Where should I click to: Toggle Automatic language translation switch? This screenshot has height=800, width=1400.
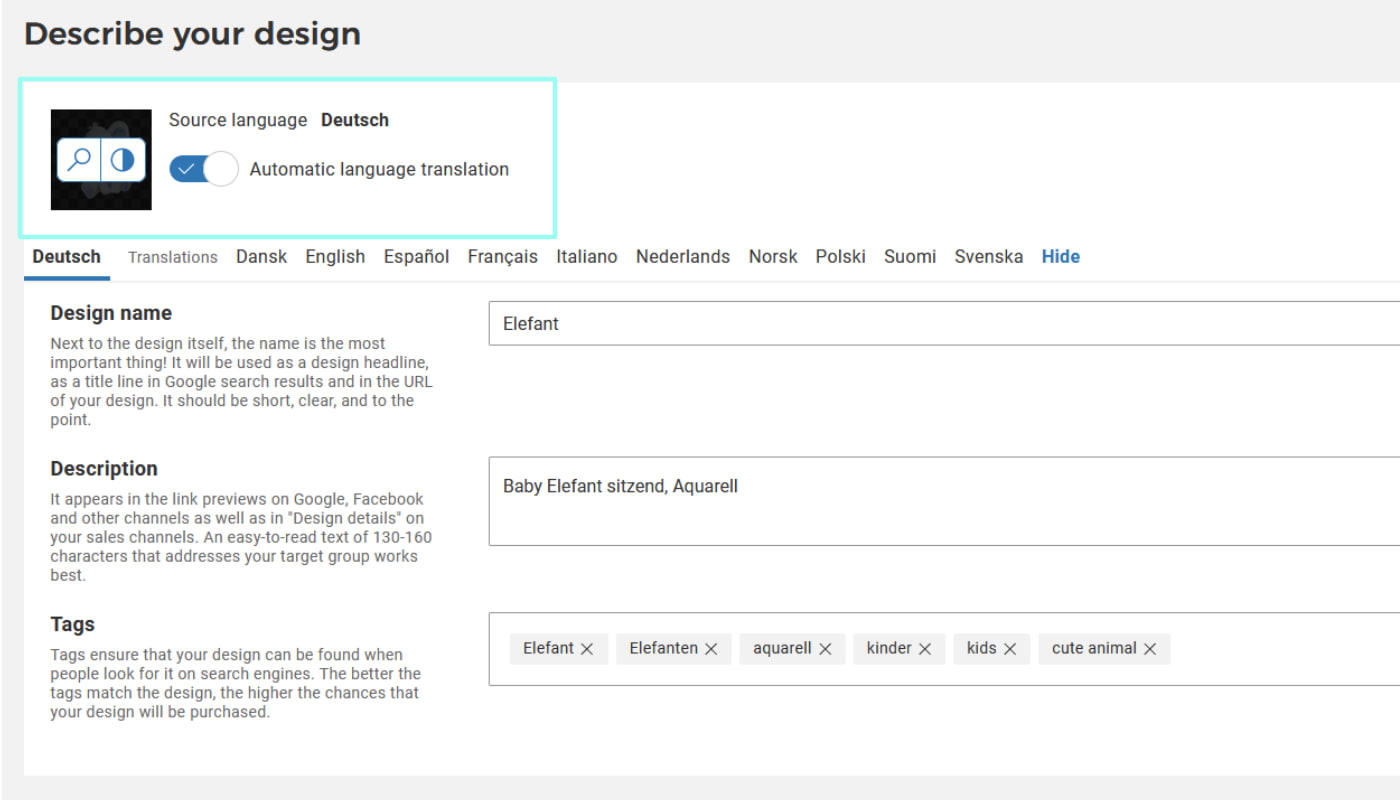coord(204,169)
